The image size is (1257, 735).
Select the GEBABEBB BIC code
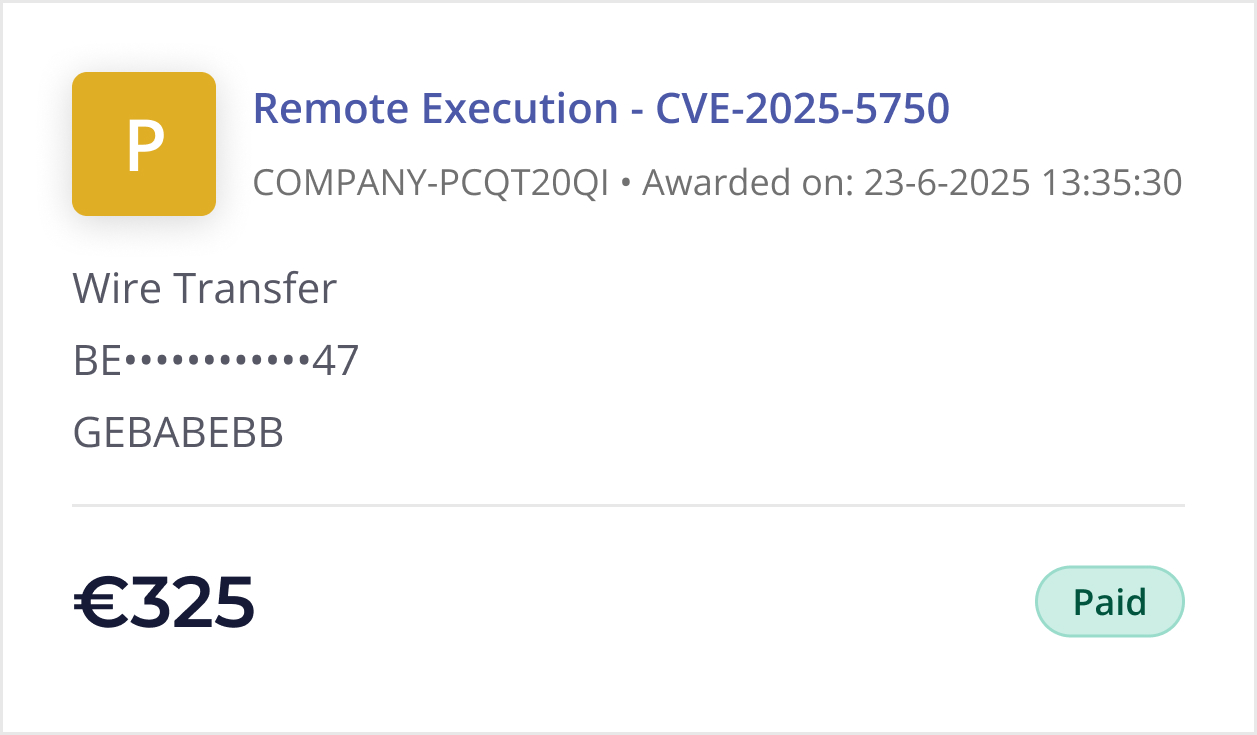(177, 432)
